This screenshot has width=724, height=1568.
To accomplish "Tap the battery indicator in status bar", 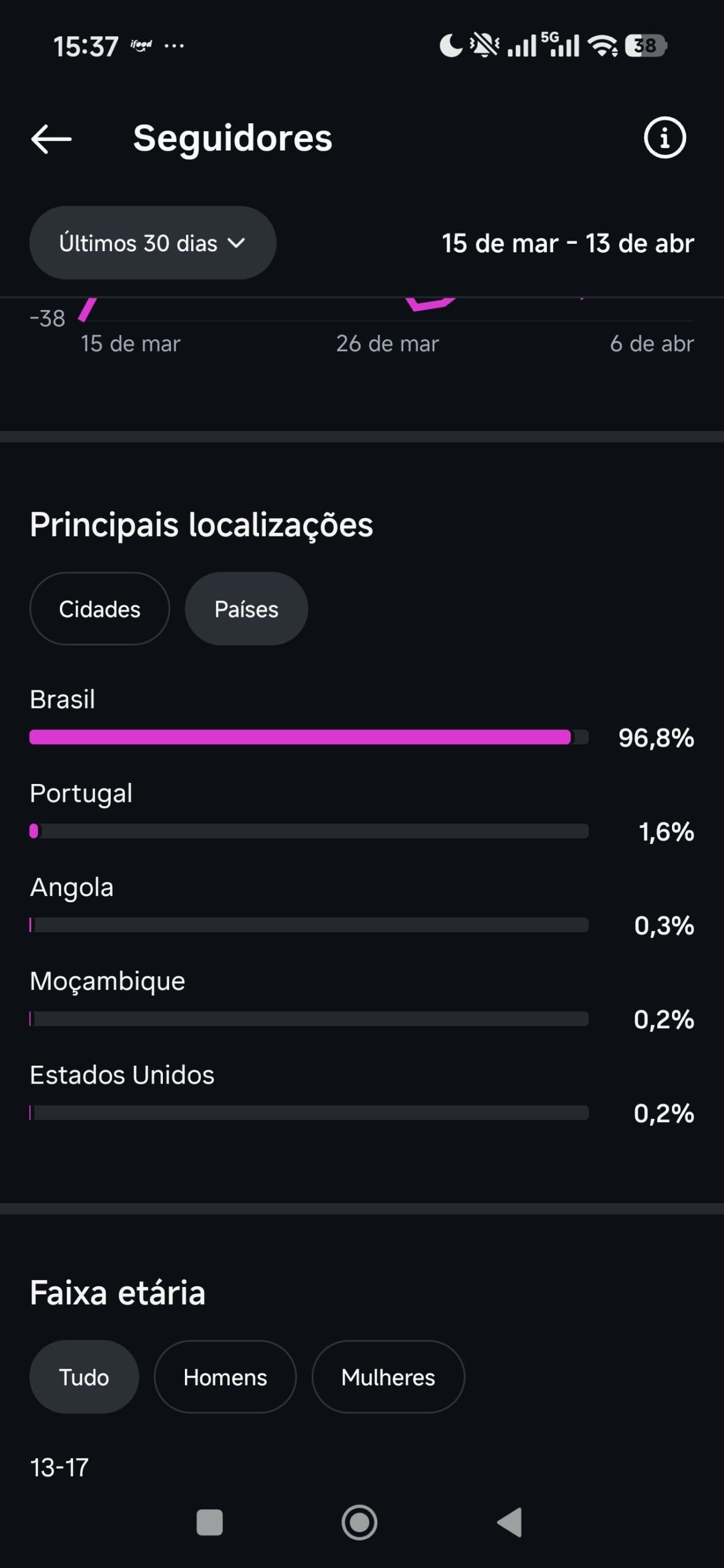I will tap(645, 46).
